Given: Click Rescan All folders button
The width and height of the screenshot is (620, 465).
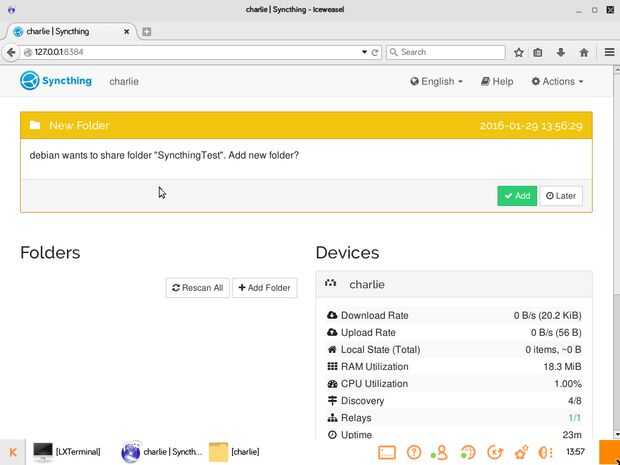Looking at the screenshot, I should pyautogui.click(x=197, y=288).
